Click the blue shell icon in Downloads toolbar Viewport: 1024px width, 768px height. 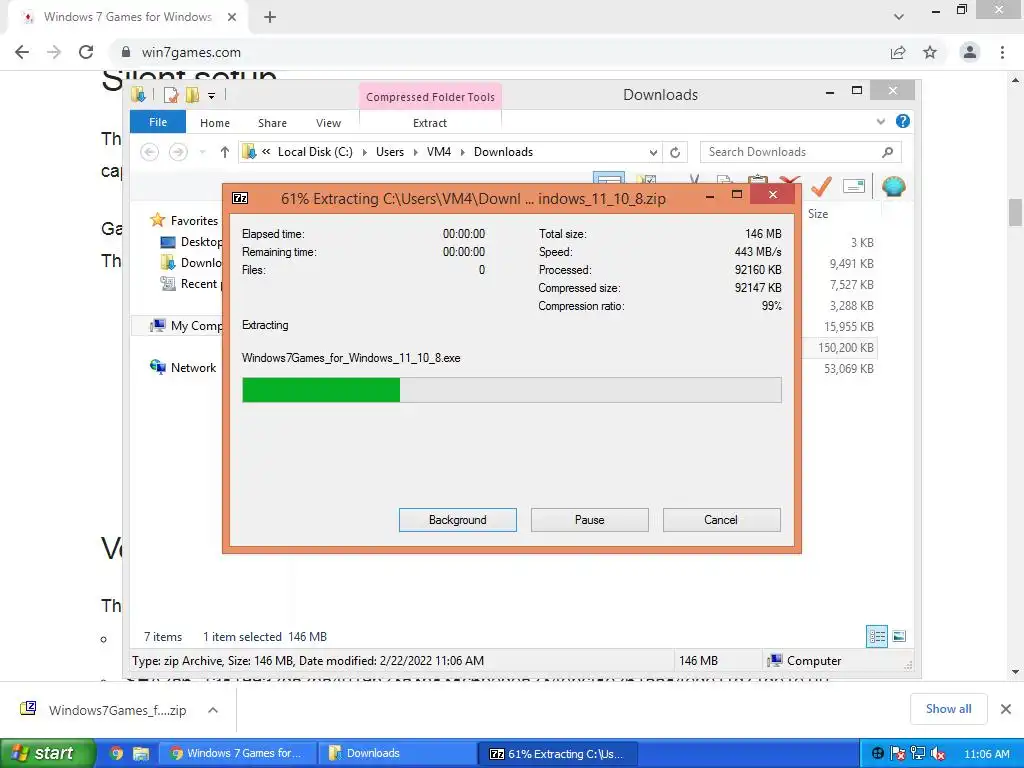coord(893,187)
